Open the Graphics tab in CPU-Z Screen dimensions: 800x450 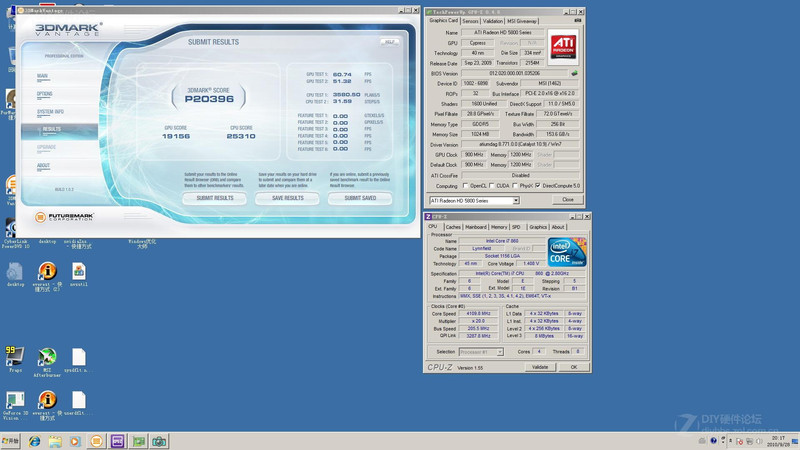tap(538, 227)
